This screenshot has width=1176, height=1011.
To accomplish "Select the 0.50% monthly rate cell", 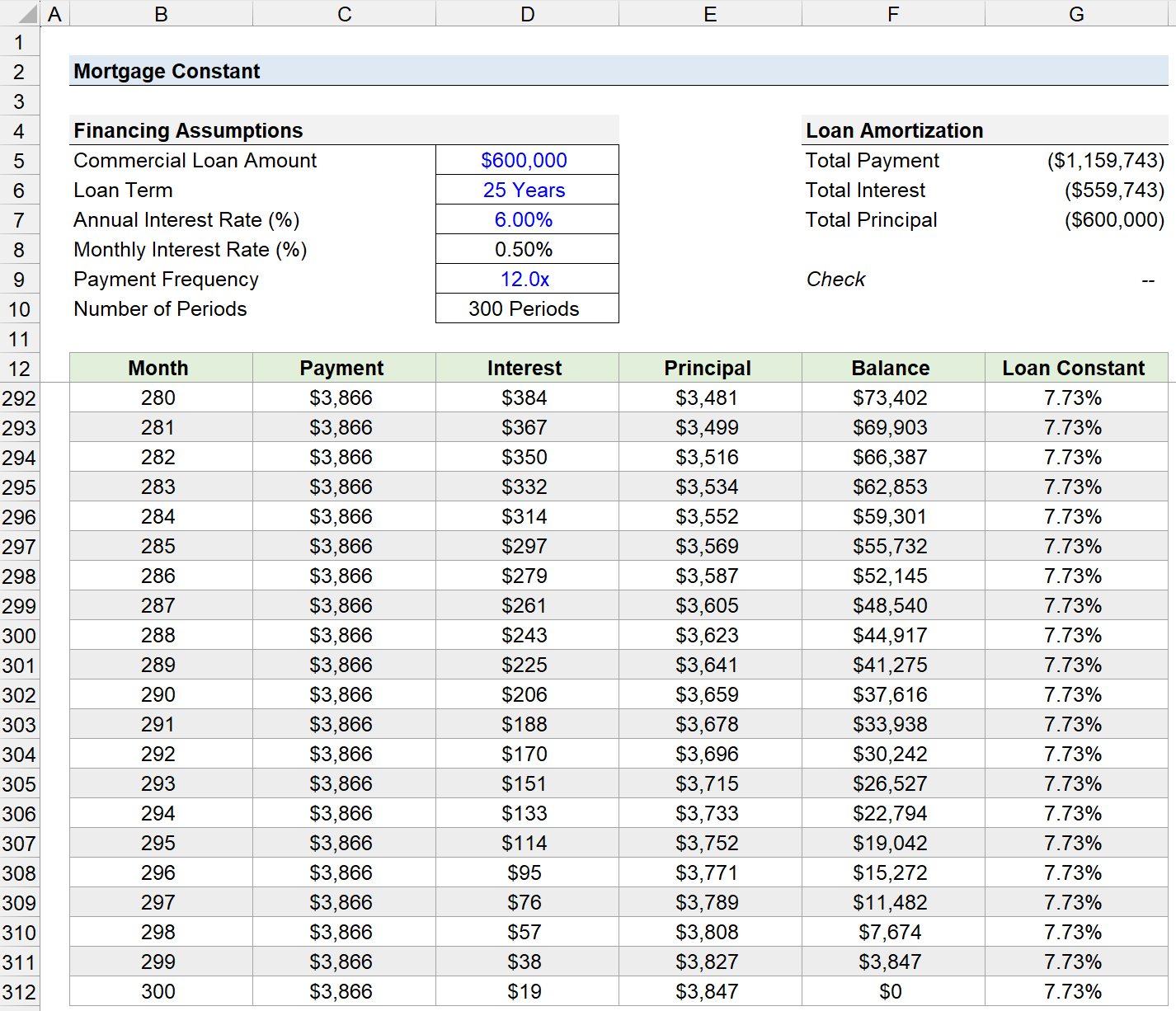I will click(x=528, y=250).
